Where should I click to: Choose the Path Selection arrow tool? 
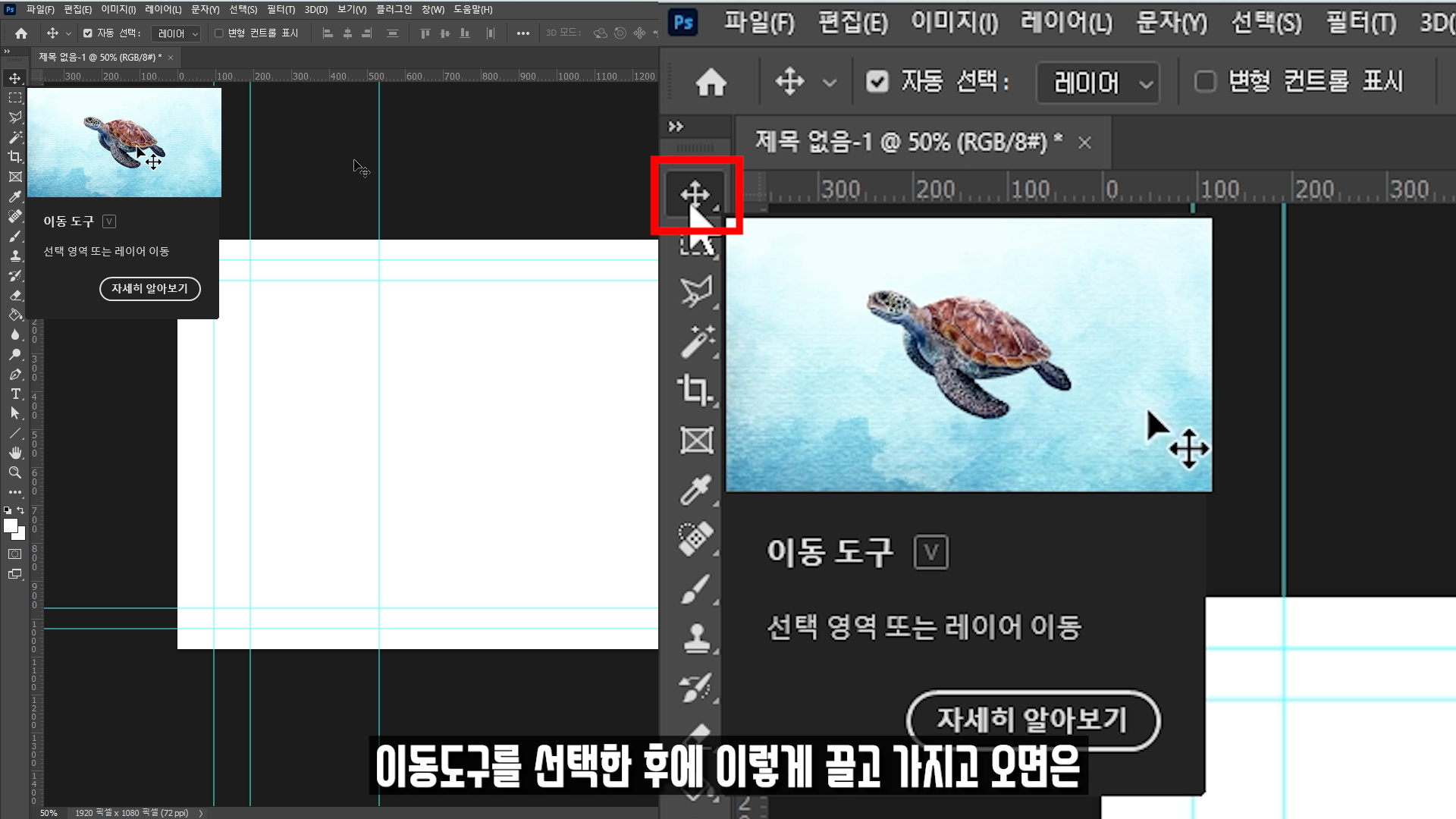click(x=15, y=413)
